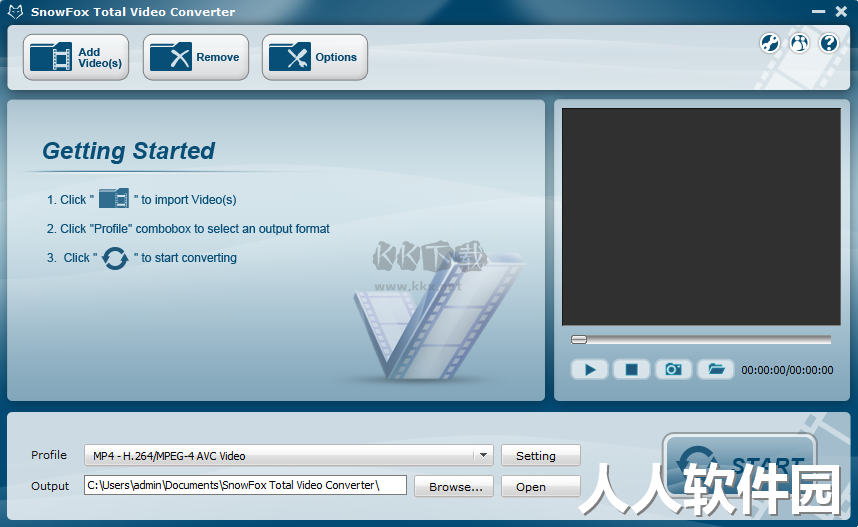This screenshot has width=858, height=527.
Task: Click the Profile label
Action: pyautogui.click(x=49, y=455)
